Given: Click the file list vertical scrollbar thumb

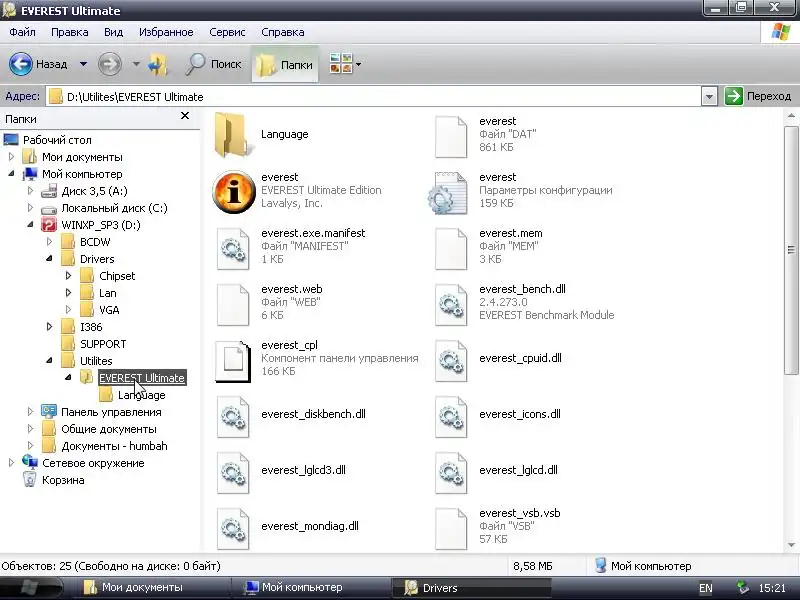Looking at the screenshot, I should [791, 250].
